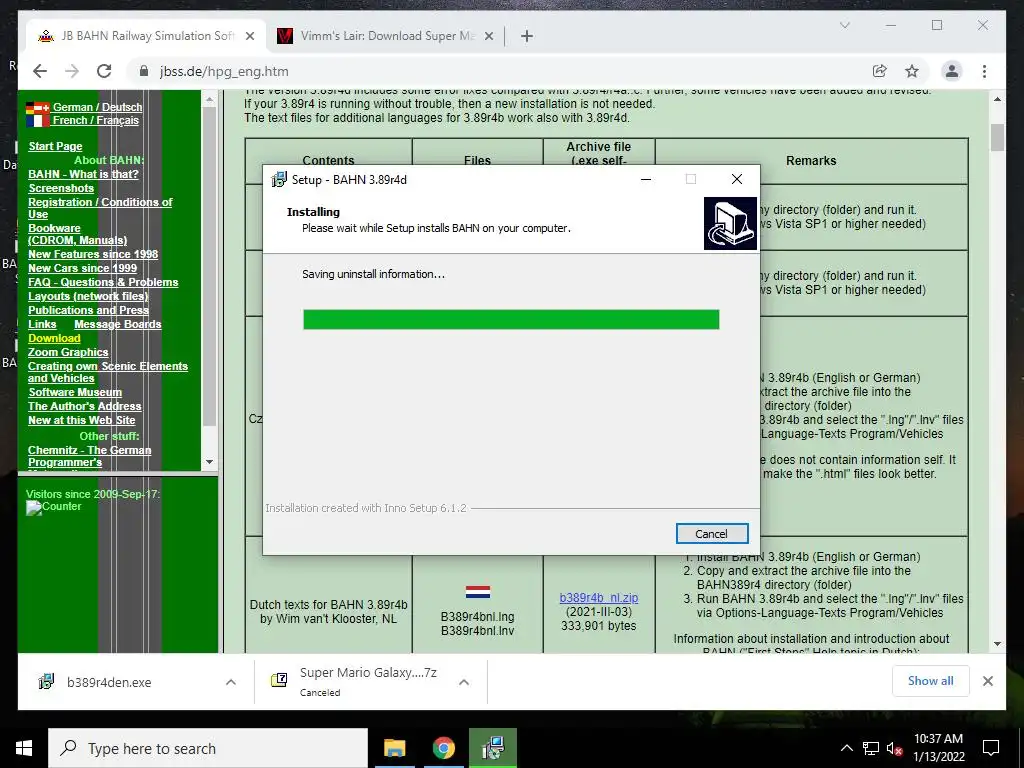Open Software Museum link
Viewport: 1024px width, 768px height.
pos(75,392)
